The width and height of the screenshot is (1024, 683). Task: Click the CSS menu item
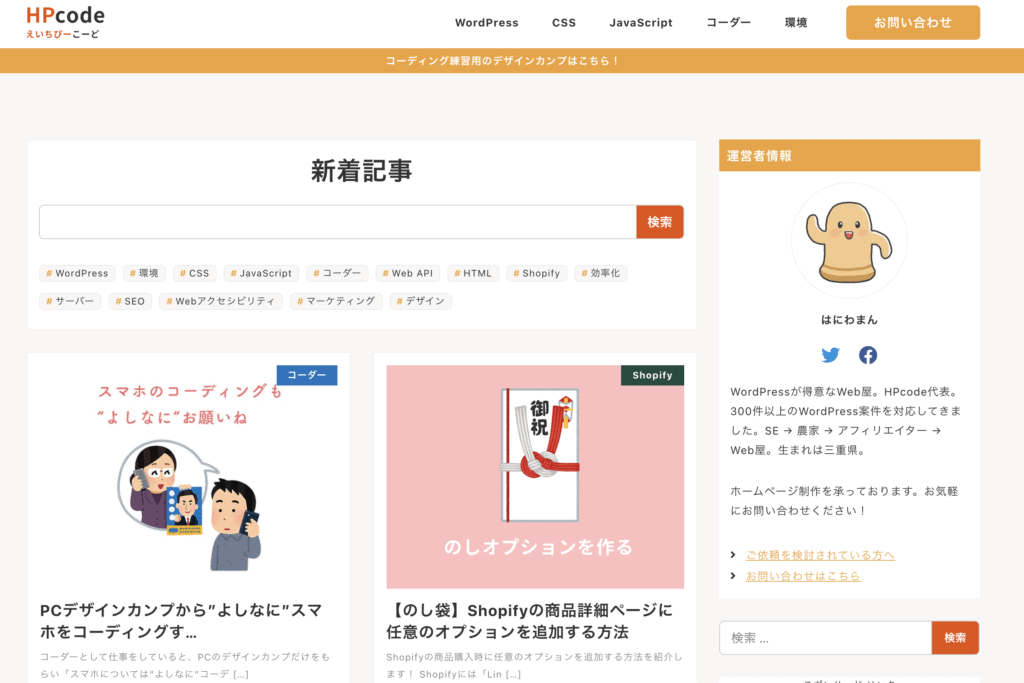tap(564, 22)
